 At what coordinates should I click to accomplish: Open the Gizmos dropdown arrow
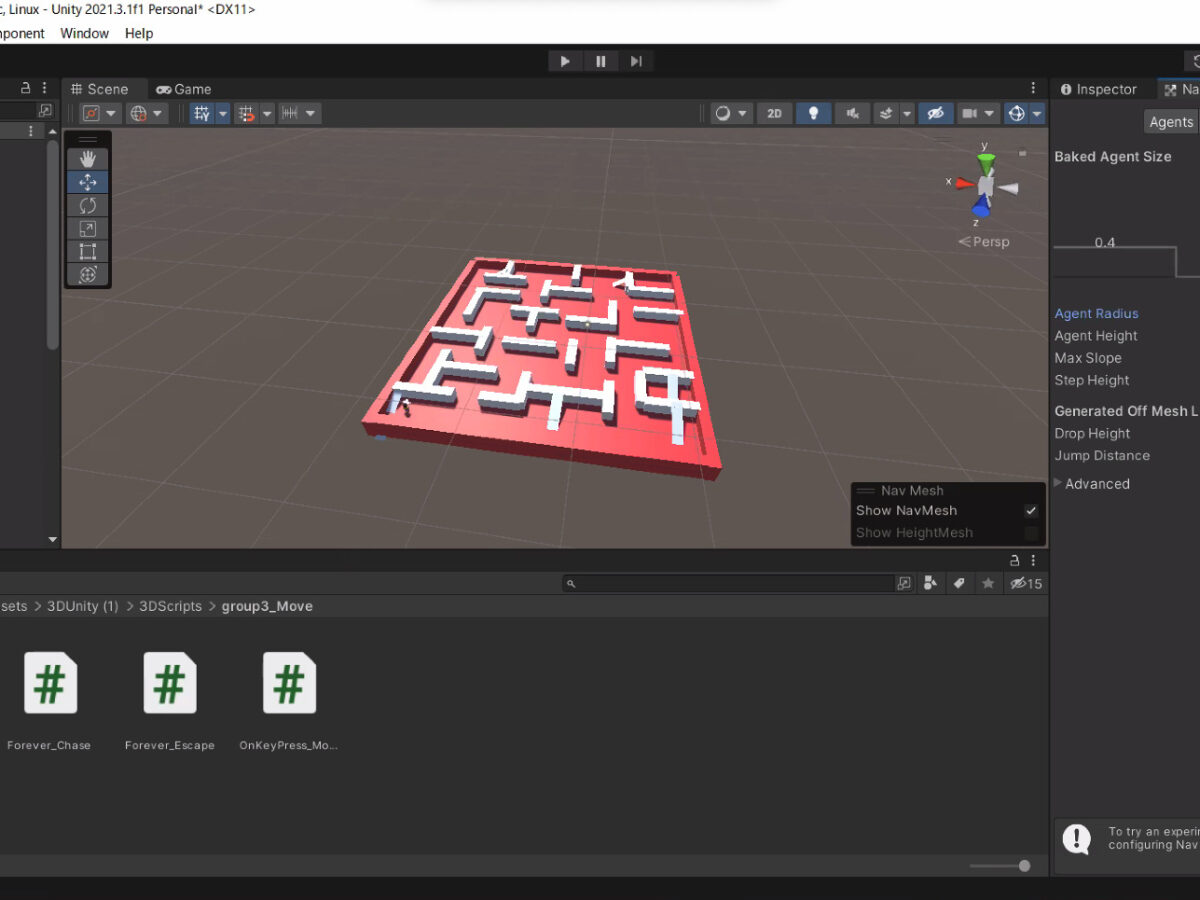(1037, 113)
